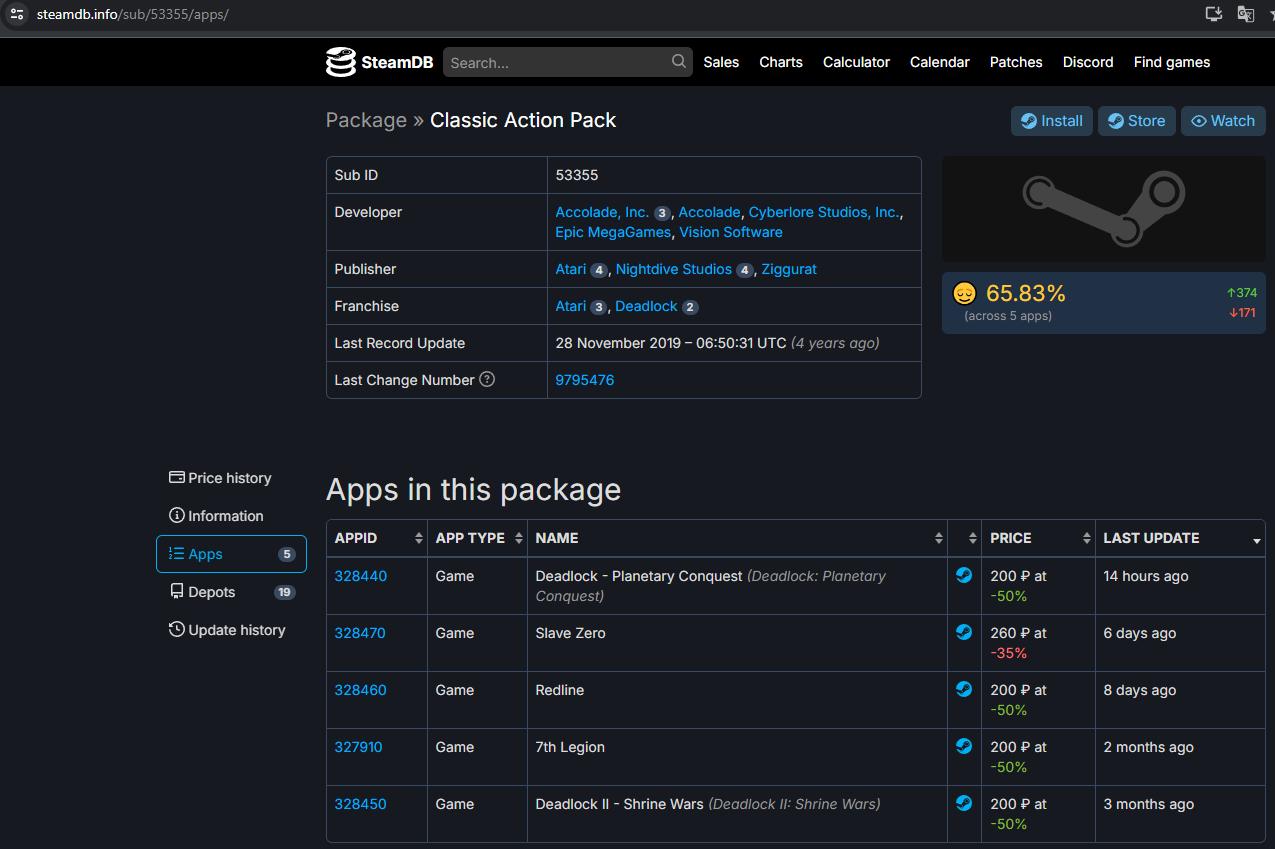Screen dimensions: 1275x849
Task: Open app ID 328450 link
Action: point(361,804)
